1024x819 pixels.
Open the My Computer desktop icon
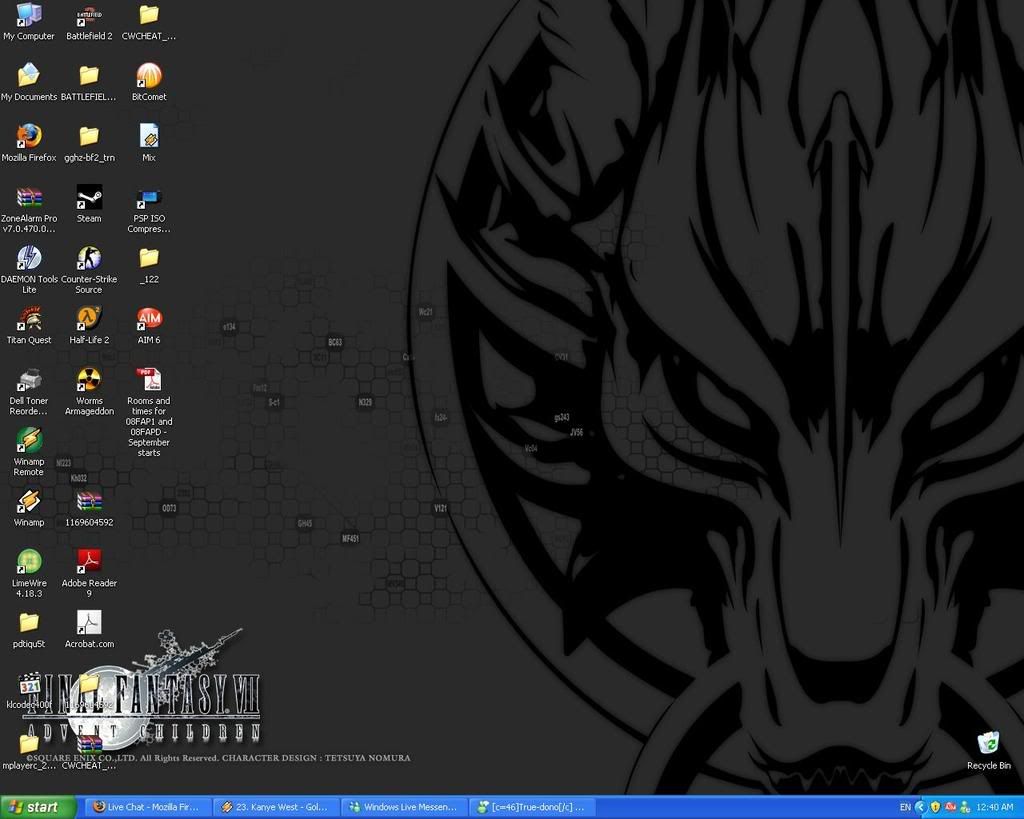click(29, 15)
